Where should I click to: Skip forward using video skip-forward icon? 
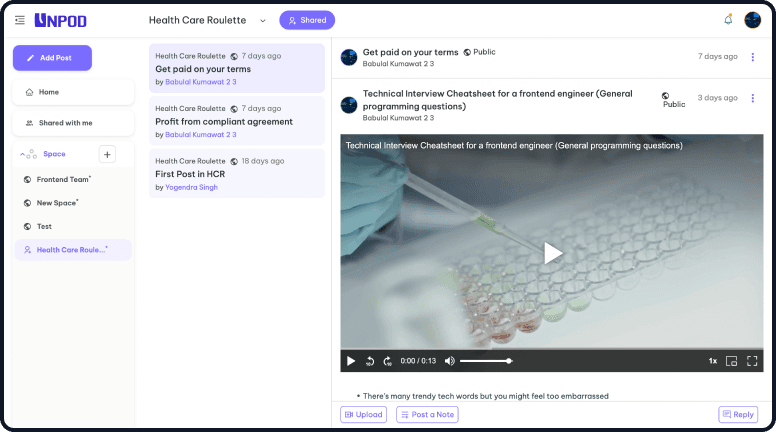[387, 361]
